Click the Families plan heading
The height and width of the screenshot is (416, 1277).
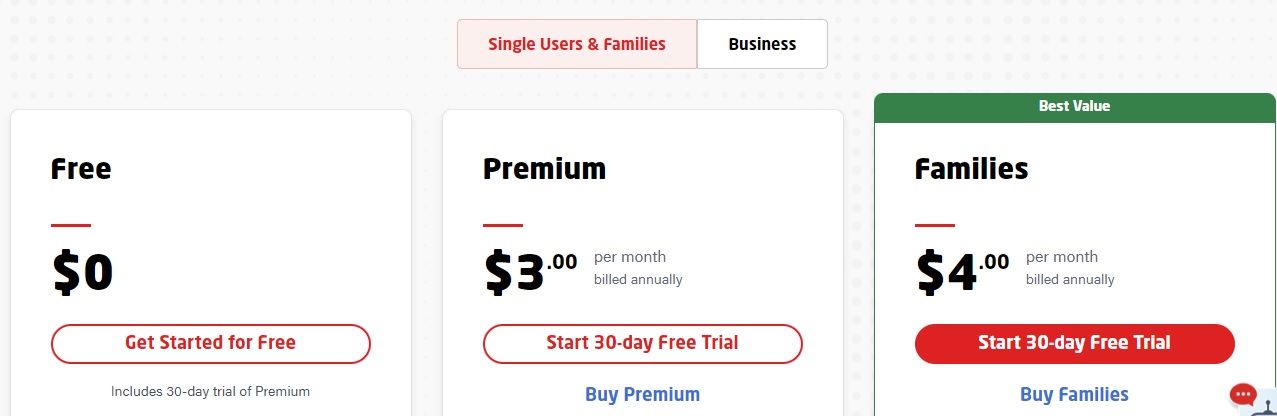pyautogui.click(x=972, y=169)
